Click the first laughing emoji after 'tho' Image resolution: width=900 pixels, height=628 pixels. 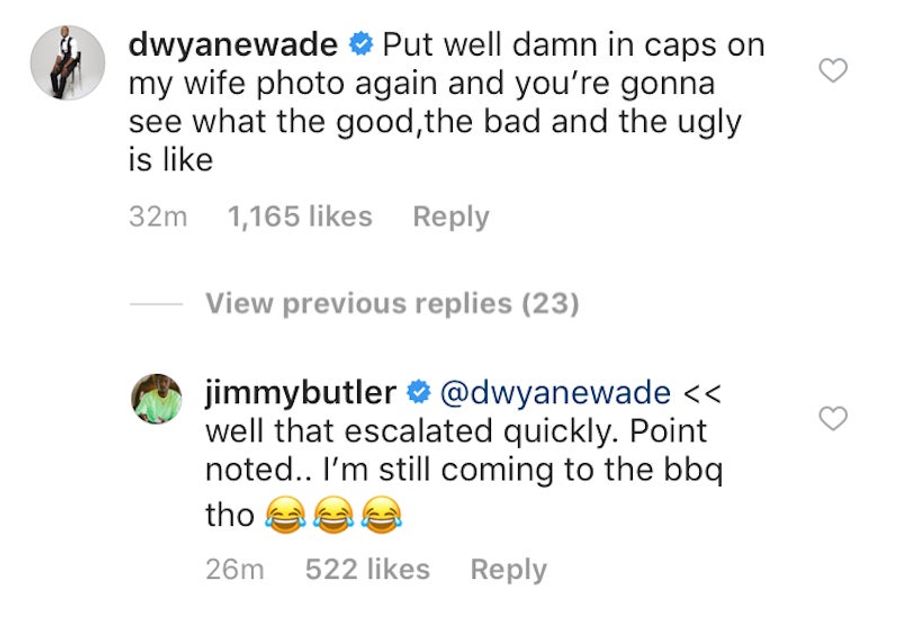pos(285,515)
